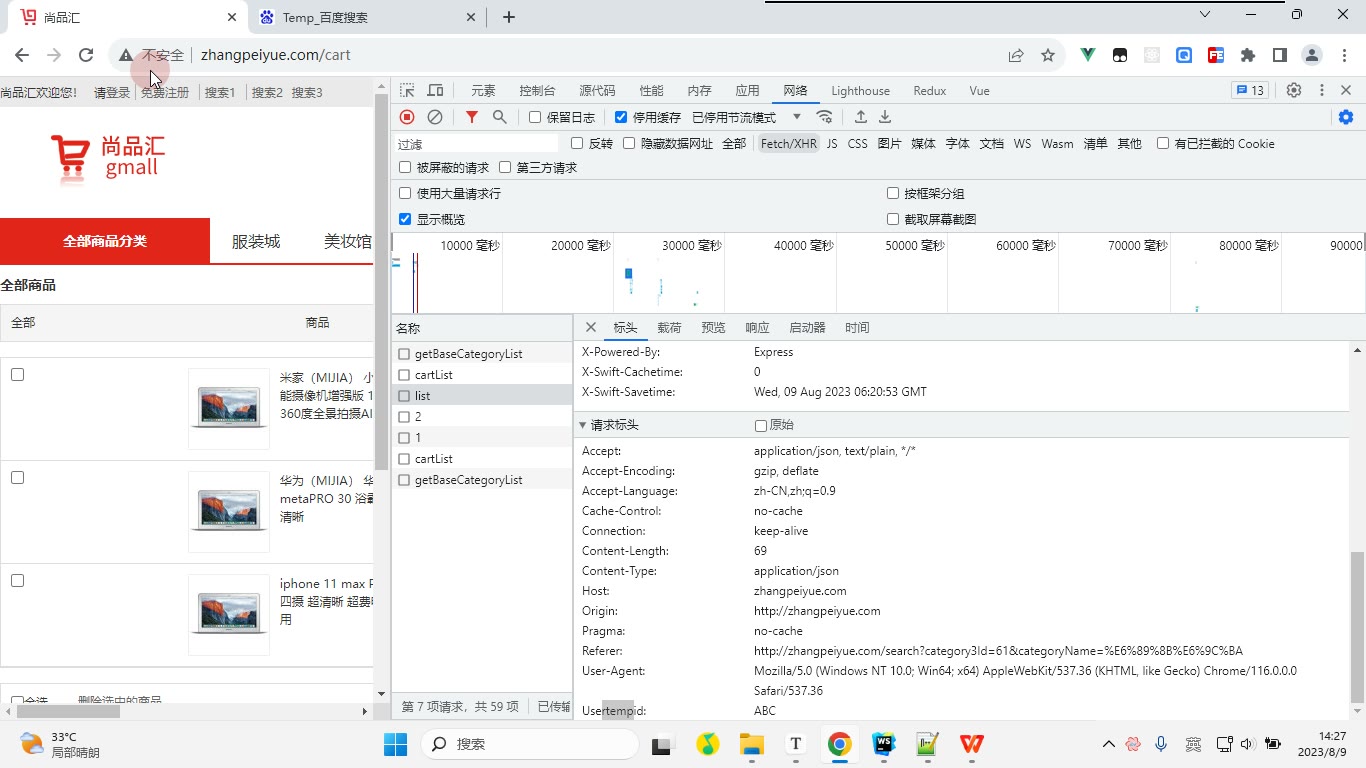Import HAR file upload arrow icon

(x=860, y=117)
